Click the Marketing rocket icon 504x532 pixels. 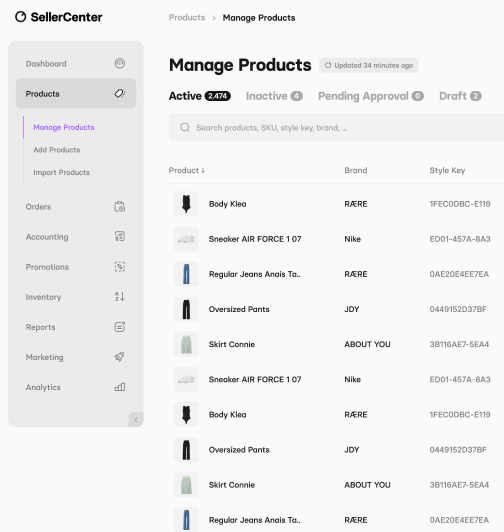pos(119,357)
